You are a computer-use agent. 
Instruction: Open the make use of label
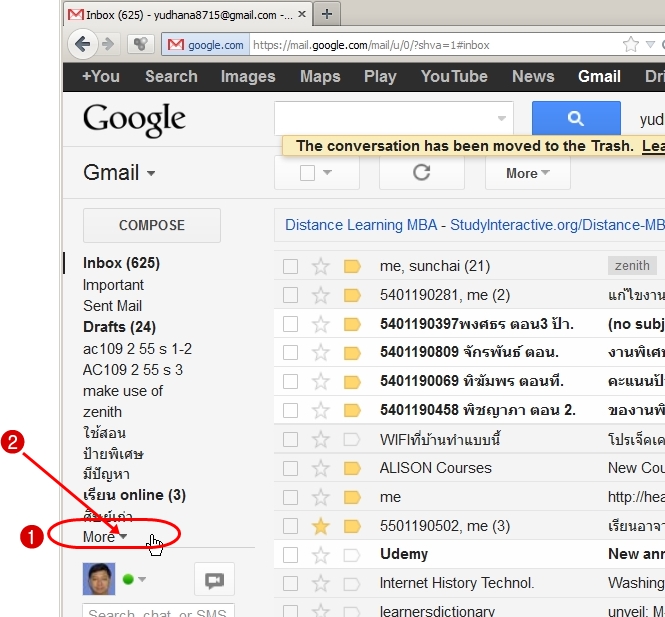pos(123,391)
